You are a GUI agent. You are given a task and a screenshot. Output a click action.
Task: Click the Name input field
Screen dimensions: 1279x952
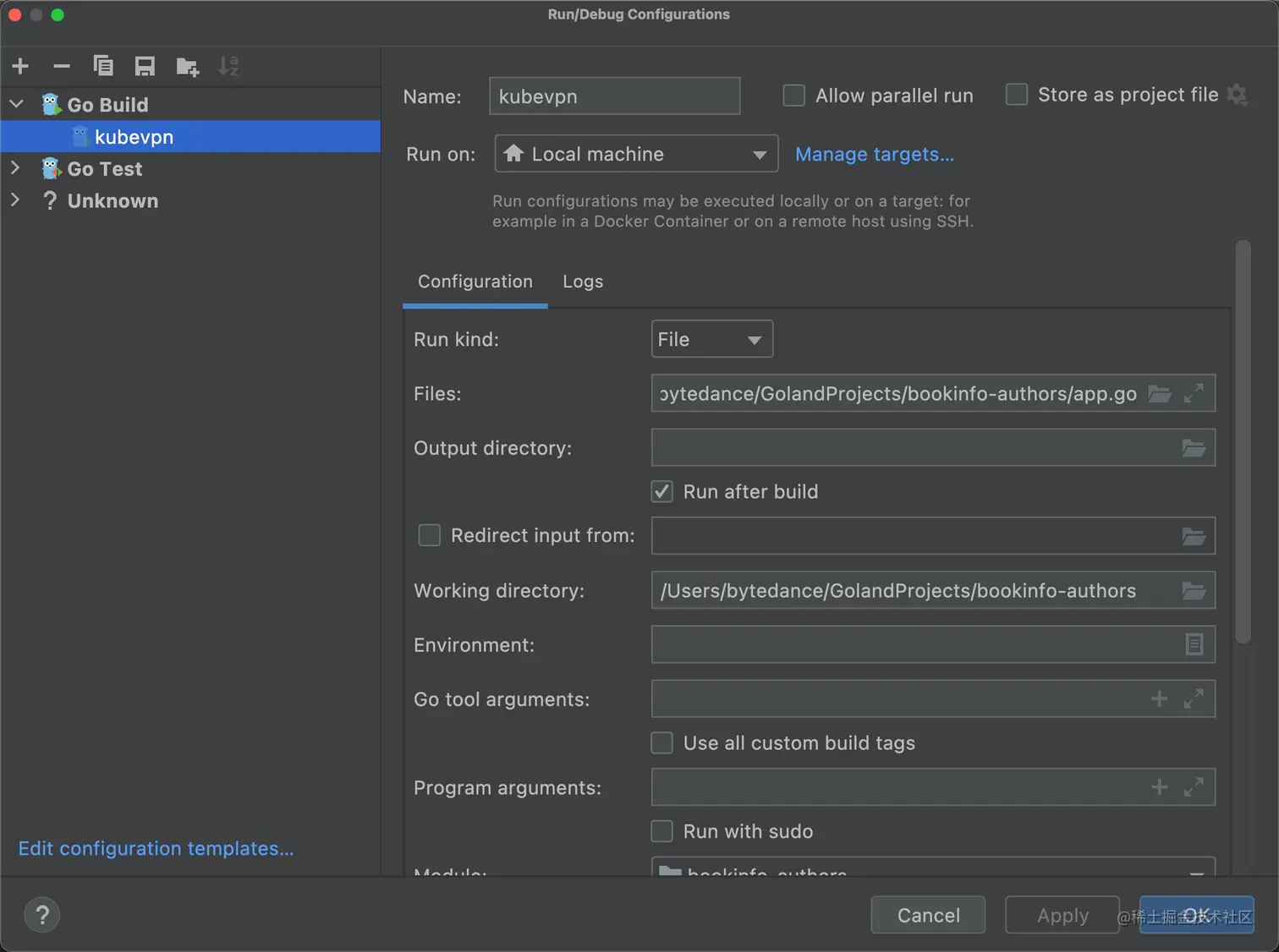click(x=614, y=96)
